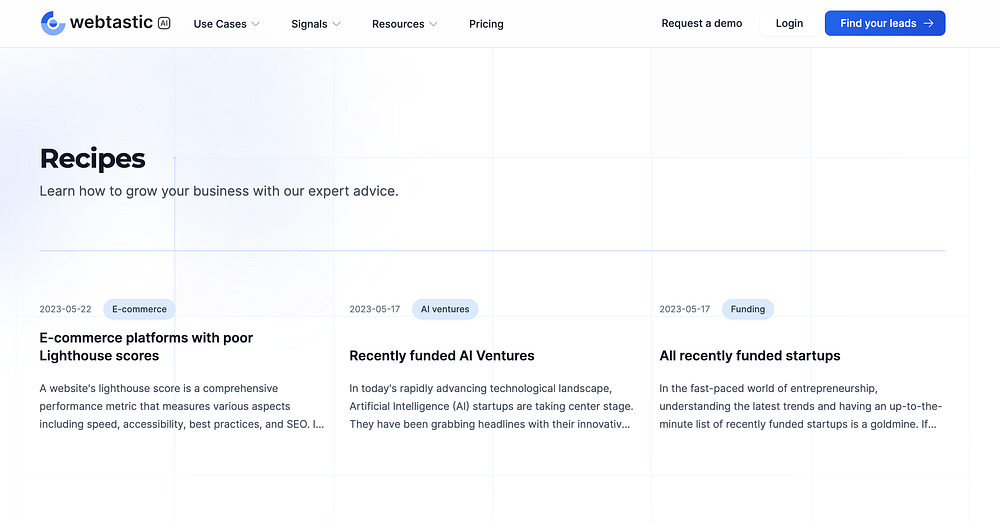
Task: Open E-commerce platforms with poor Lighthouse scores article
Action: 146,346
